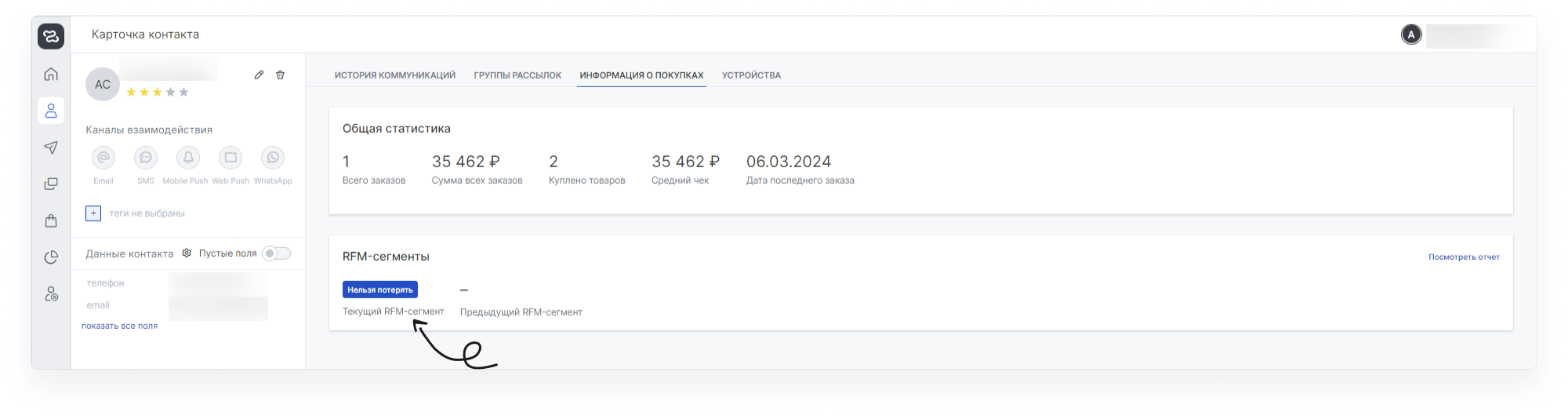1568x416 pixels.
Task: Click the 'Куплено товаров' label
Action: [587, 181]
